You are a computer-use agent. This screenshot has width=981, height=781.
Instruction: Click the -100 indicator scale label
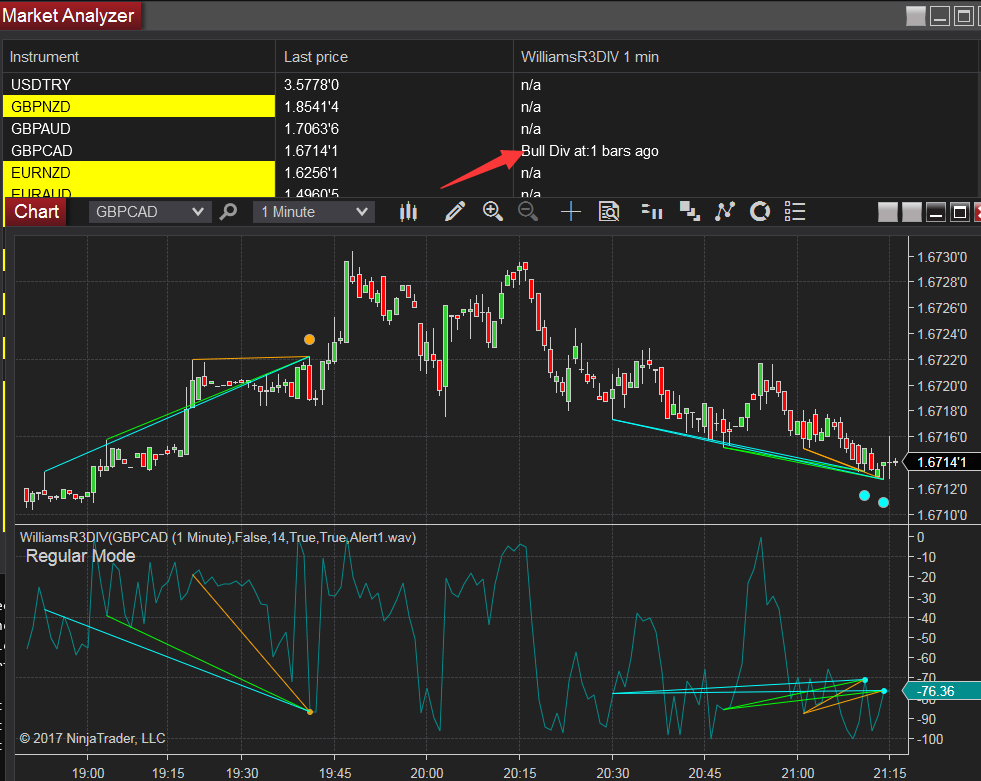tap(930, 739)
